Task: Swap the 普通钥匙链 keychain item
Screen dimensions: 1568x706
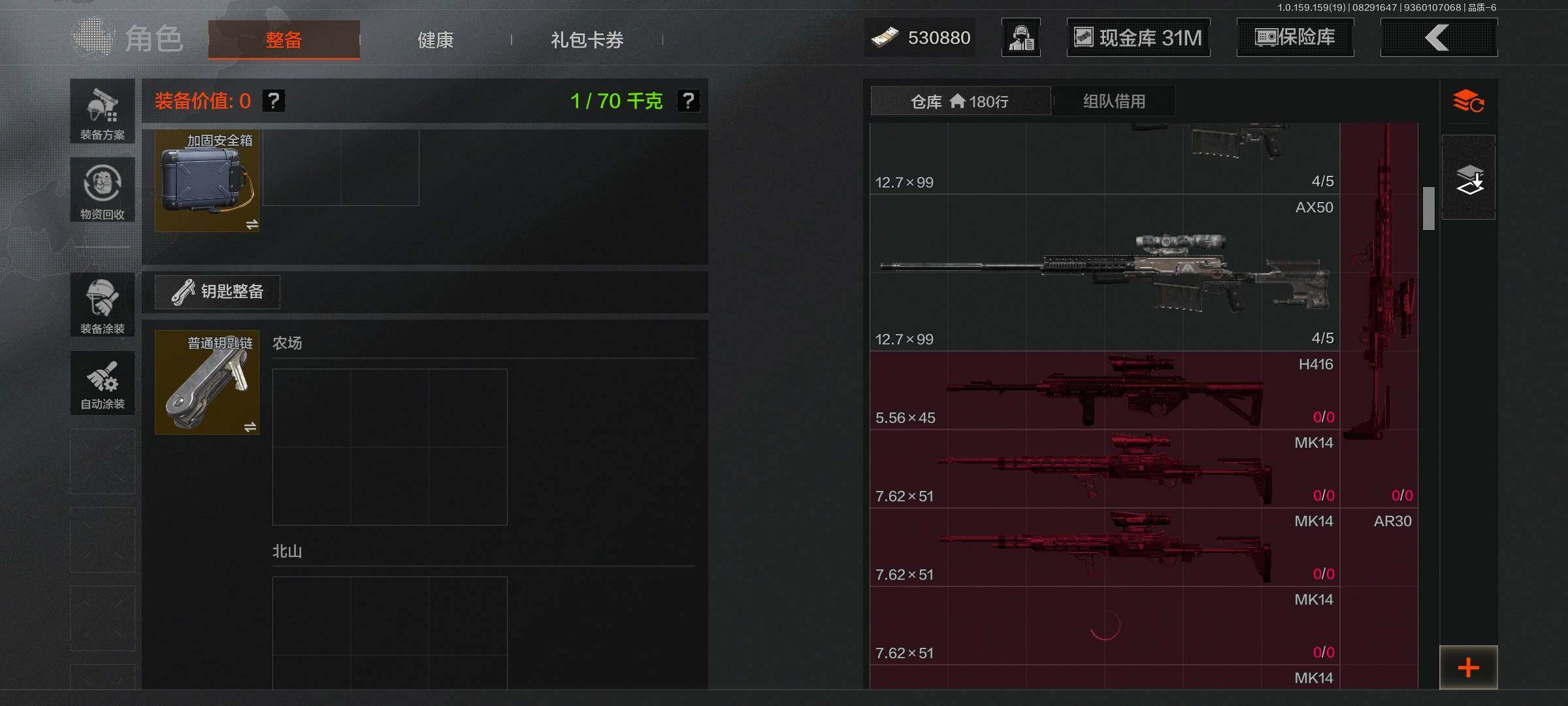Action: tap(250, 427)
